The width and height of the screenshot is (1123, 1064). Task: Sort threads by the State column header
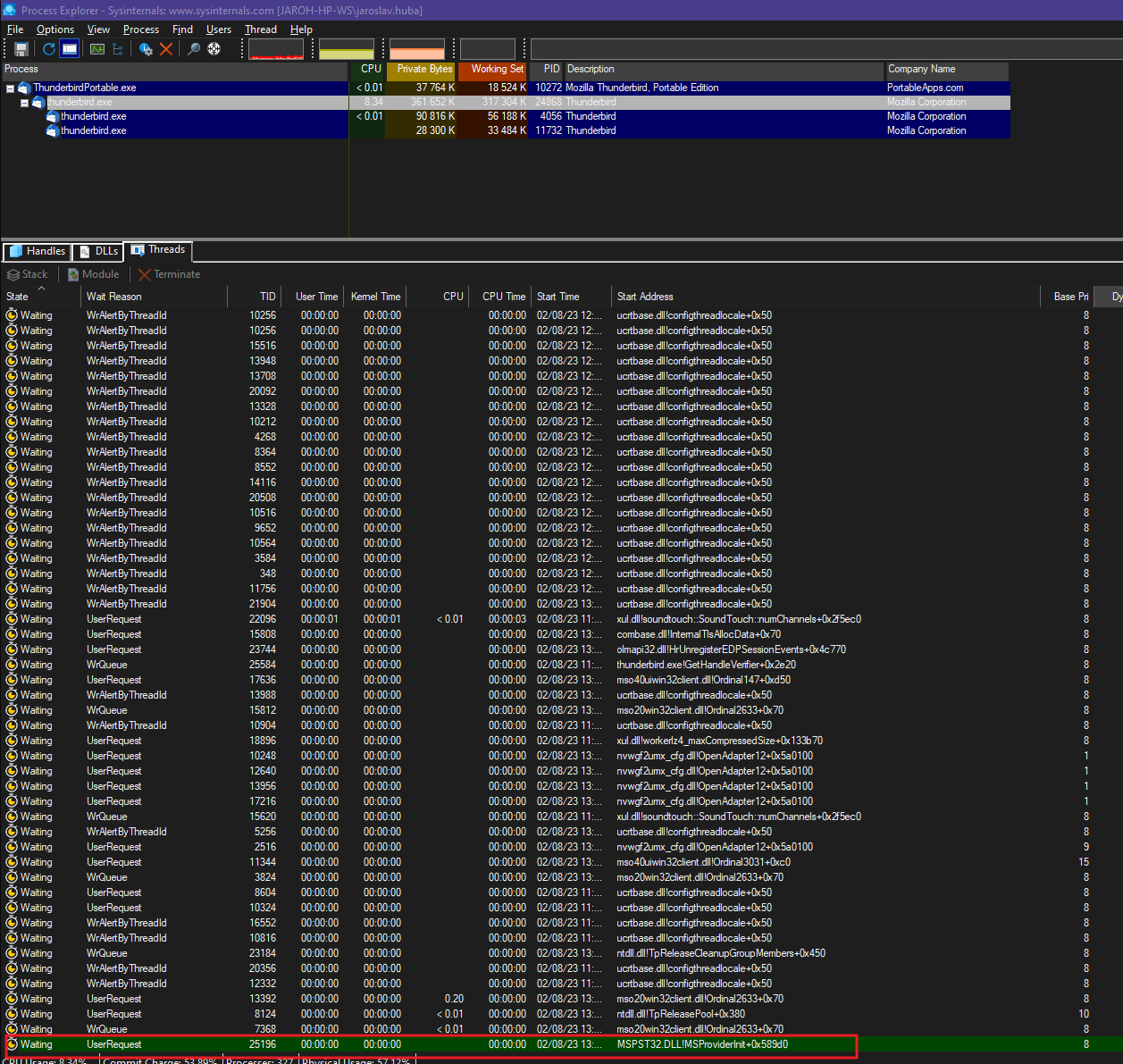pyautogui.click(x=41, y=297)
